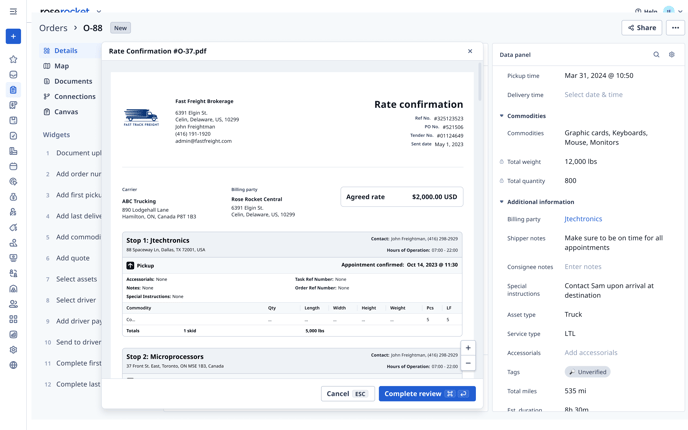The width and height of the screenshot is (688, 430).
Task: Zoom out the PDF with minus button
Action: click(x=468, y=363)
